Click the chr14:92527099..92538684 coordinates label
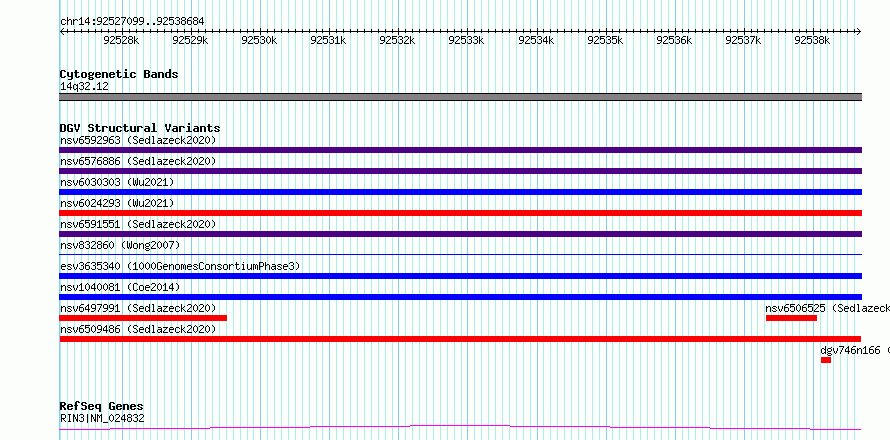Image resolution: width=890 pixels, height=440 pixels. point(132,22)
